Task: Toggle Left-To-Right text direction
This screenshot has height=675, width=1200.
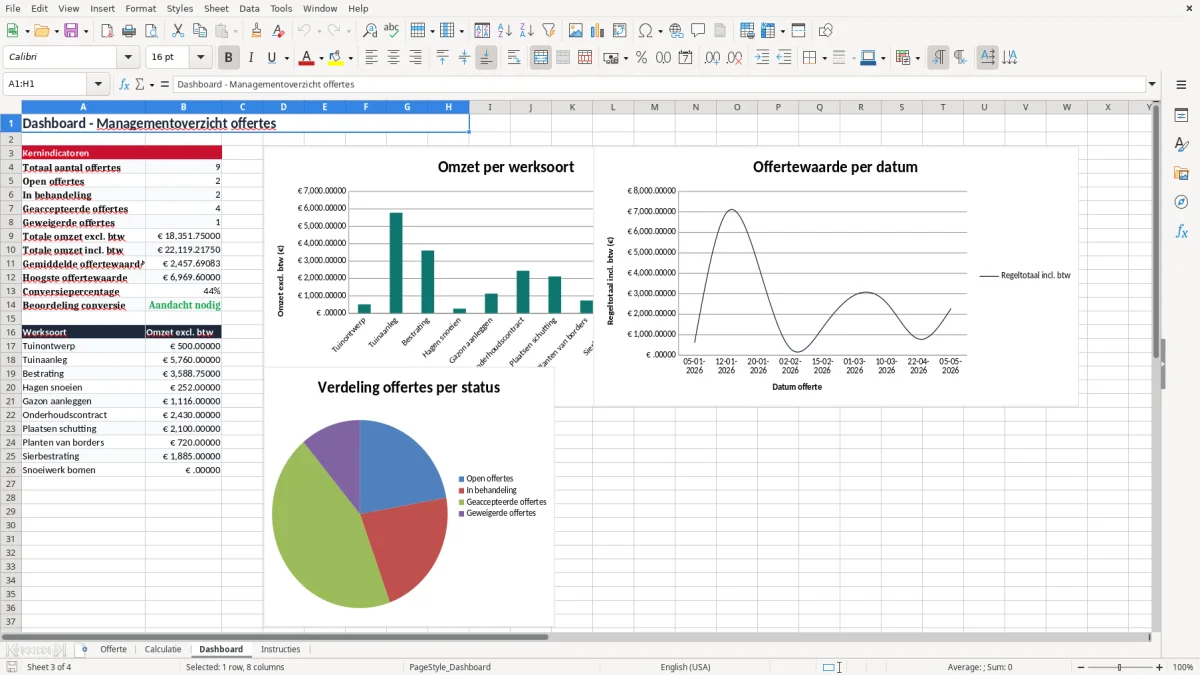Action: (938, 58)
